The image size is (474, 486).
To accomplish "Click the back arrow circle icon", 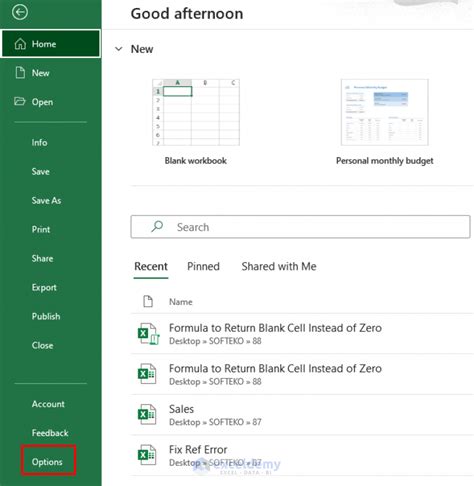I will click(x=20, y=12).
